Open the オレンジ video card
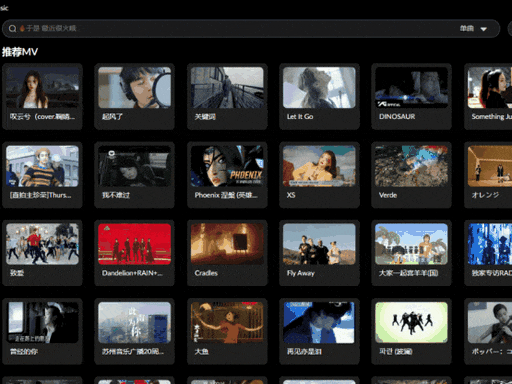 coord(488,175)
